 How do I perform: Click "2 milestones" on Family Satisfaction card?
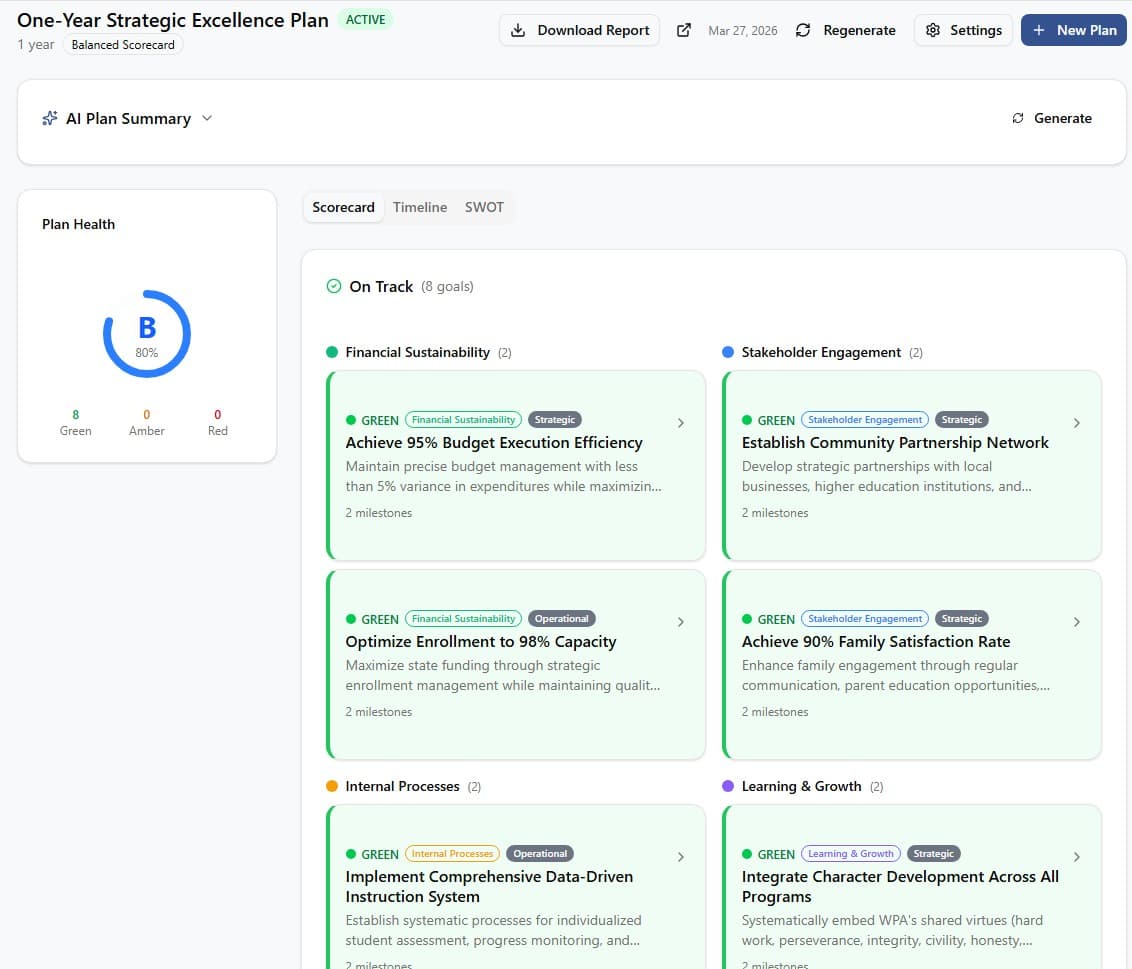[775, 712]
